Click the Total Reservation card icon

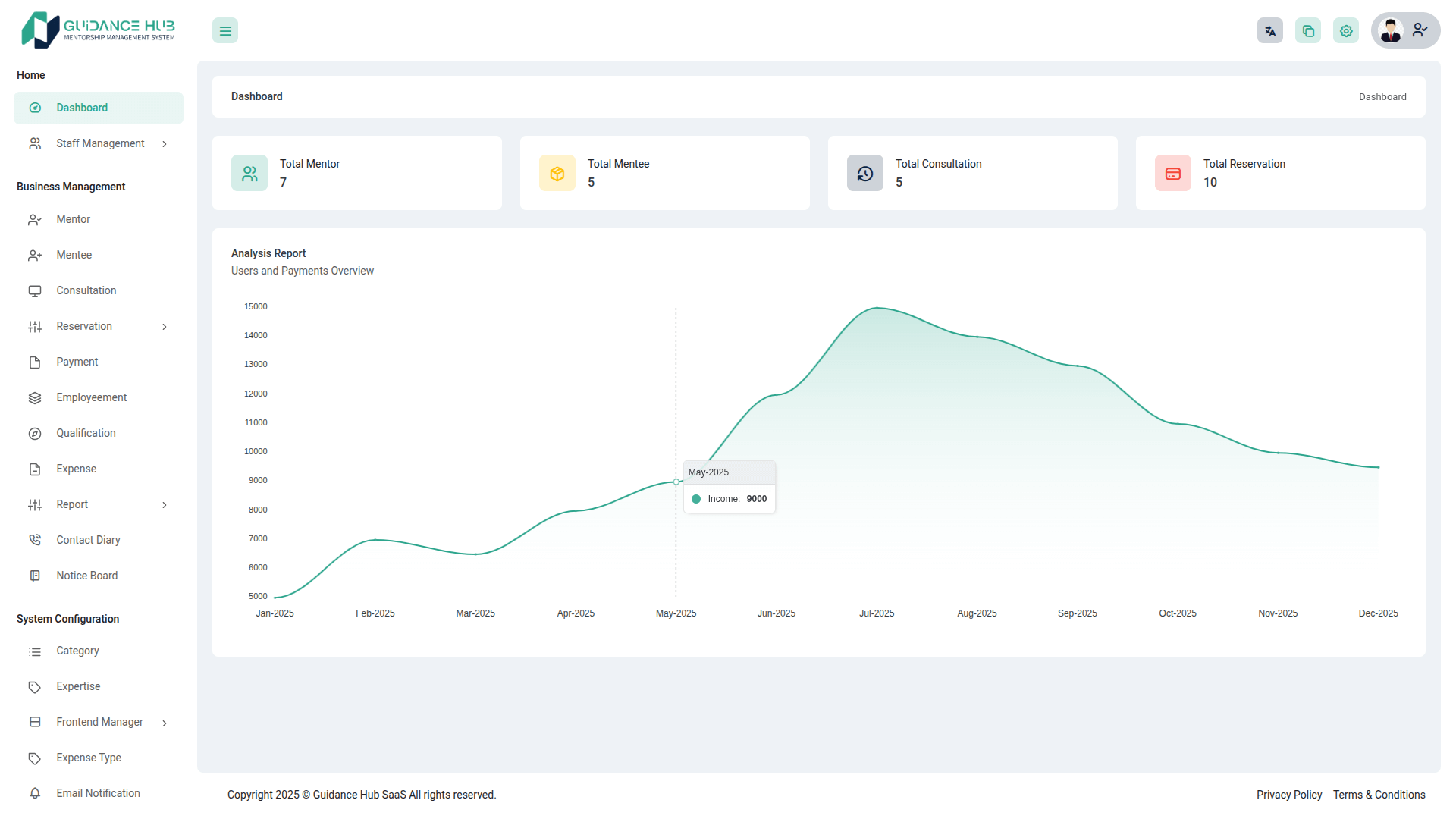coord(1173,174)
